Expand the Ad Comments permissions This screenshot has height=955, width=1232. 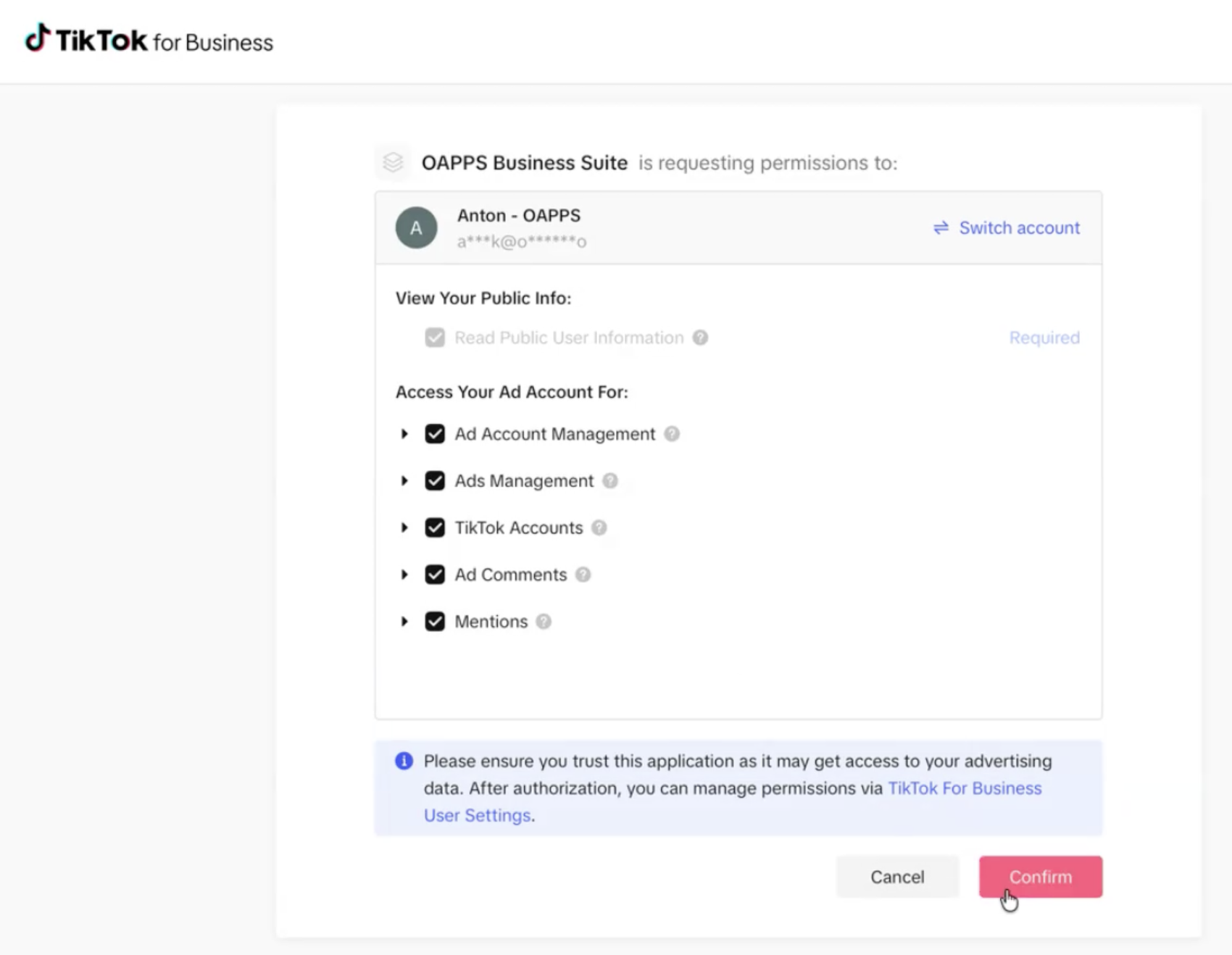(x=404, y=575)
